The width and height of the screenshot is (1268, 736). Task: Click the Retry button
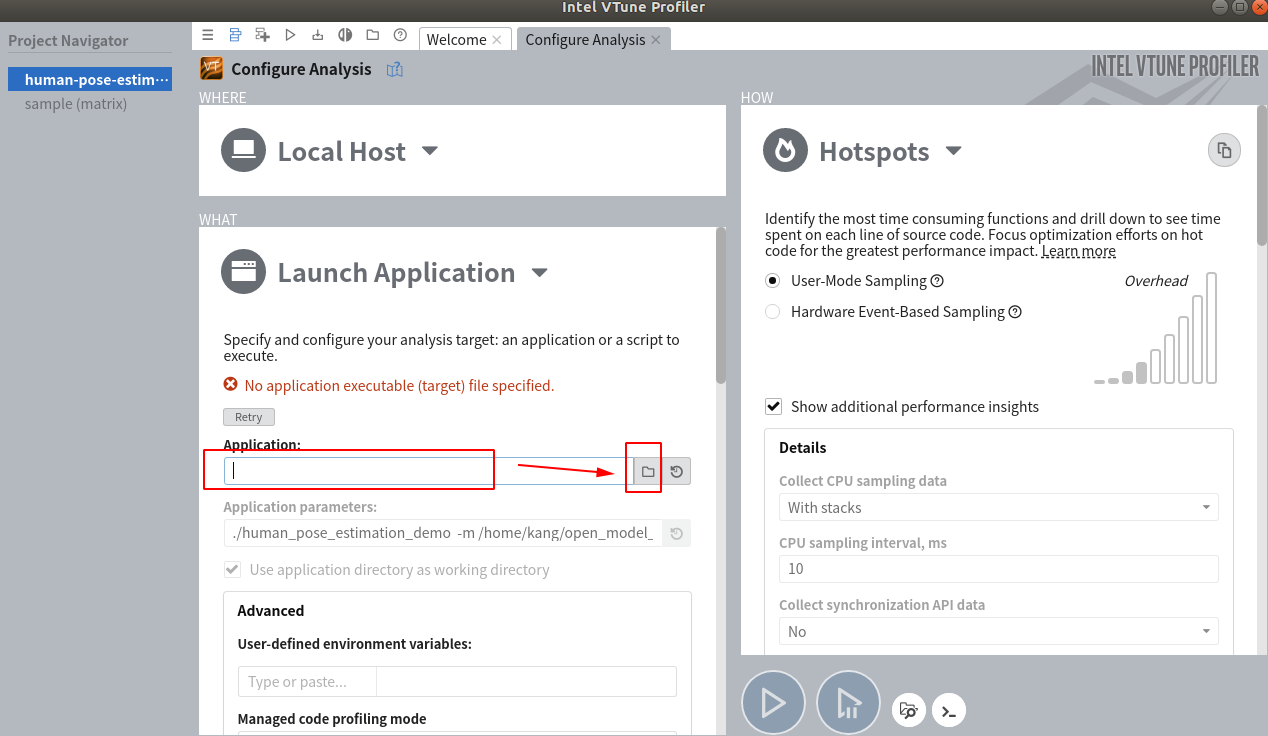tap(249, 417)
